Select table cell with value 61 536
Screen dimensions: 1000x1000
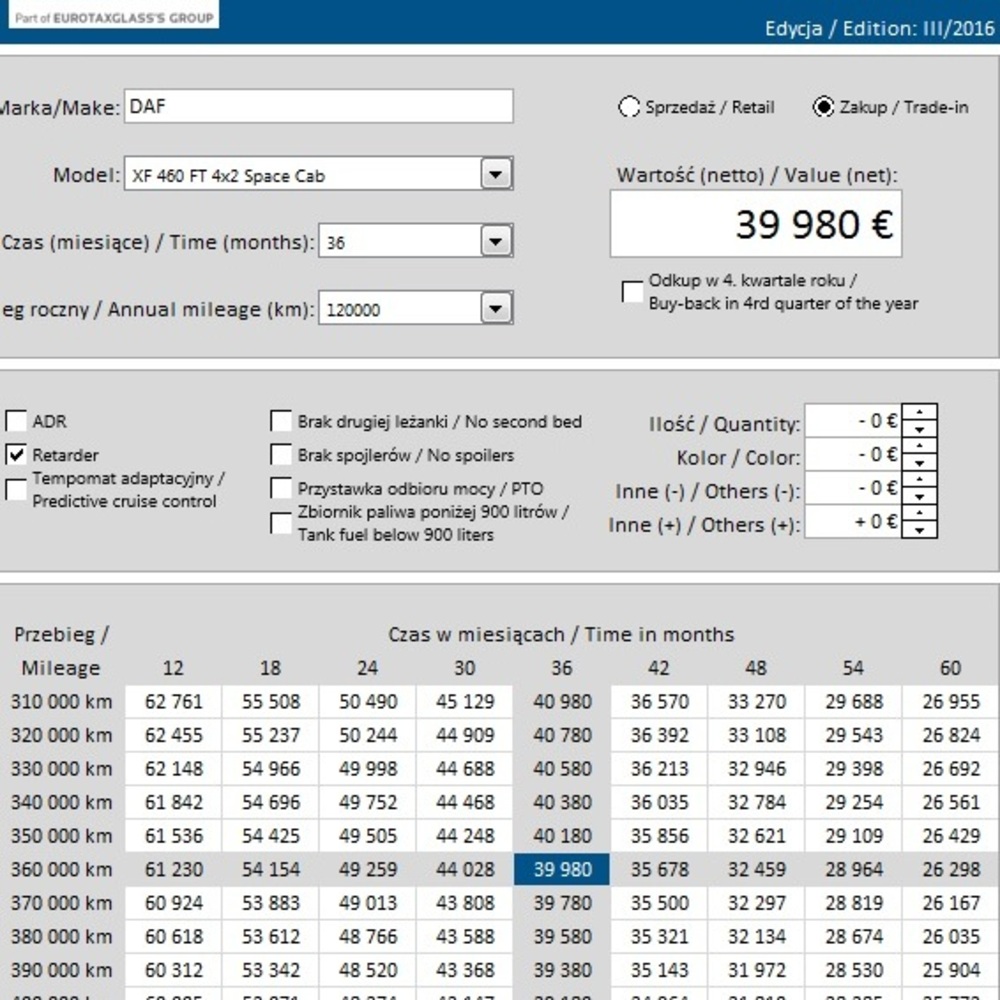tap(173, 835)
